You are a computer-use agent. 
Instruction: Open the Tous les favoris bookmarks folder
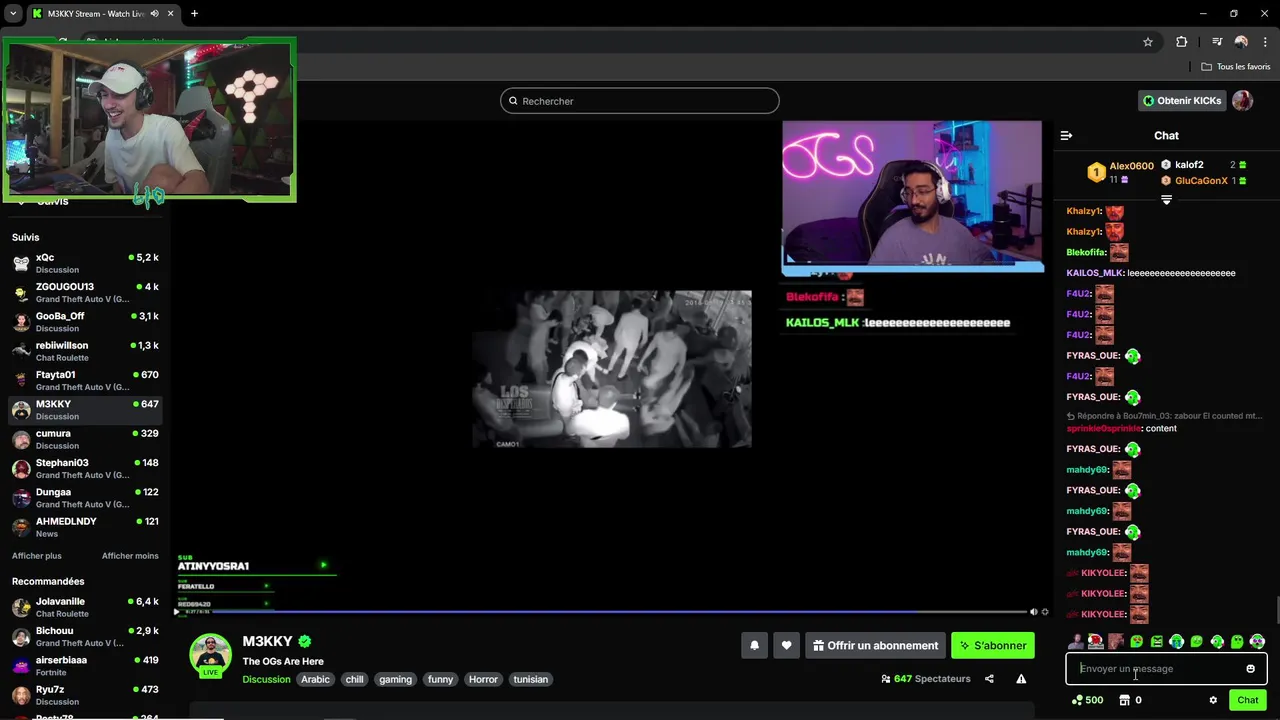pos(1236,67)
